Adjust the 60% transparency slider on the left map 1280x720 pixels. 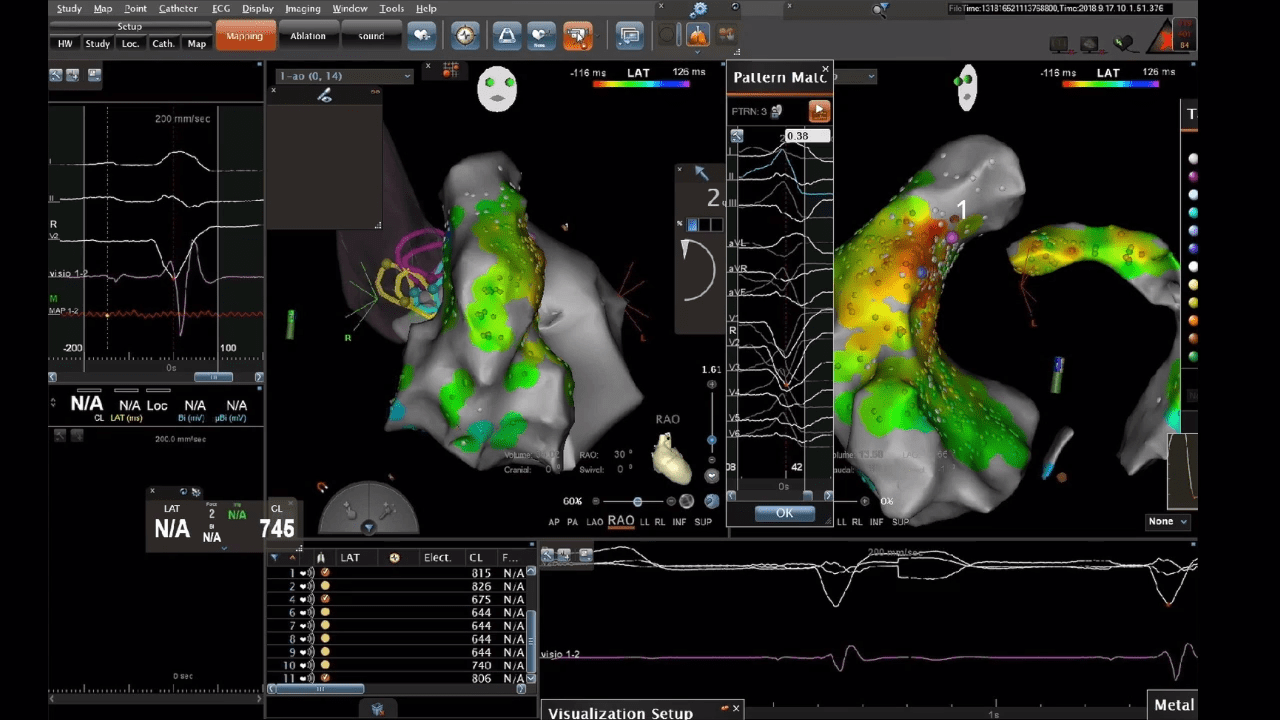coord(637,501)
